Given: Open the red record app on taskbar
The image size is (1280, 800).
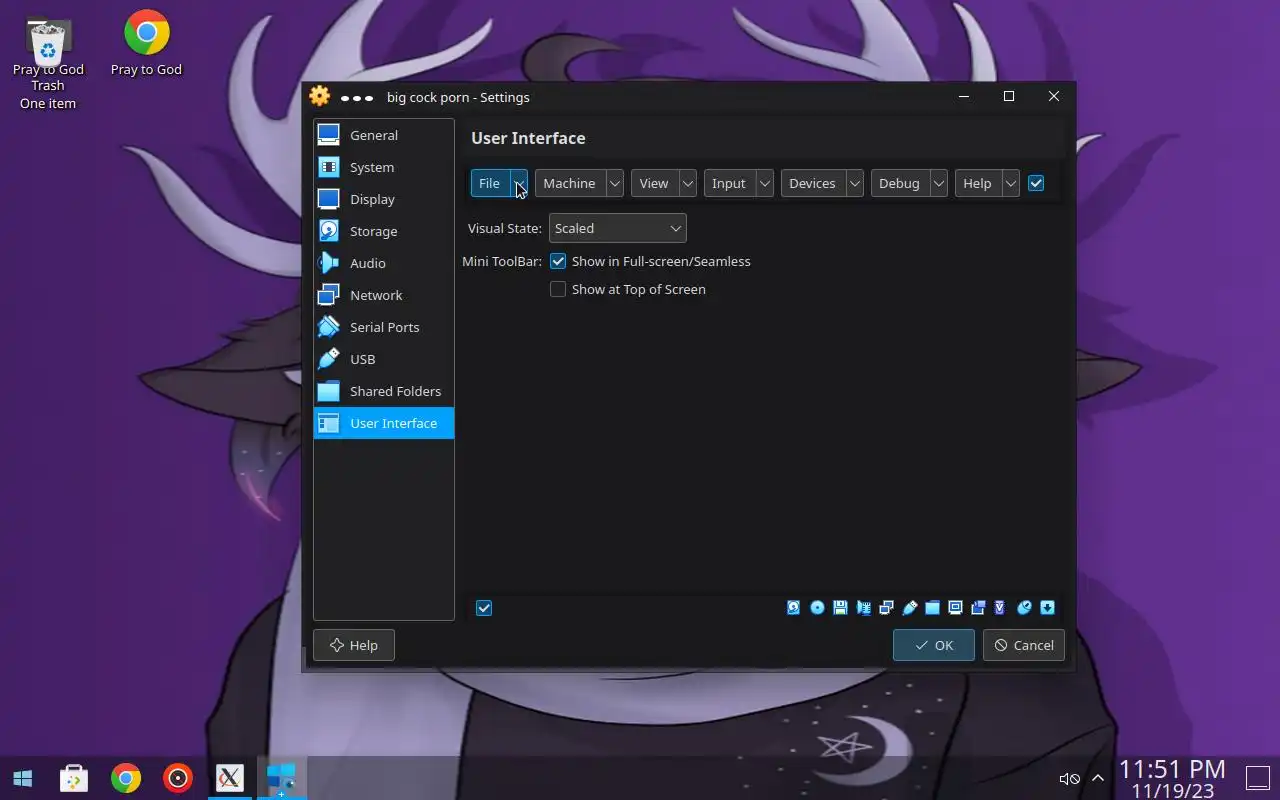Looking at the screenshot, I should pos(178,778).
